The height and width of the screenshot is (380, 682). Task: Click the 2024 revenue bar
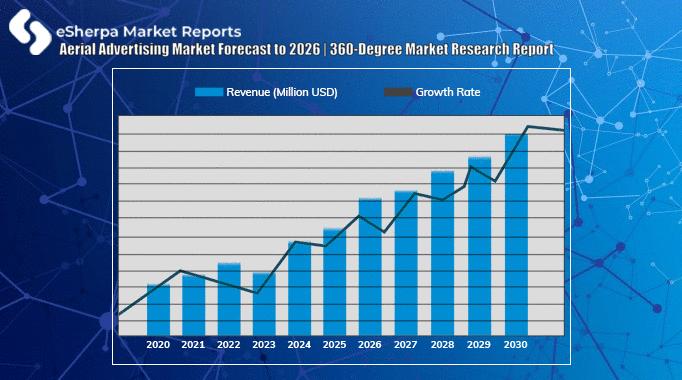299,288
